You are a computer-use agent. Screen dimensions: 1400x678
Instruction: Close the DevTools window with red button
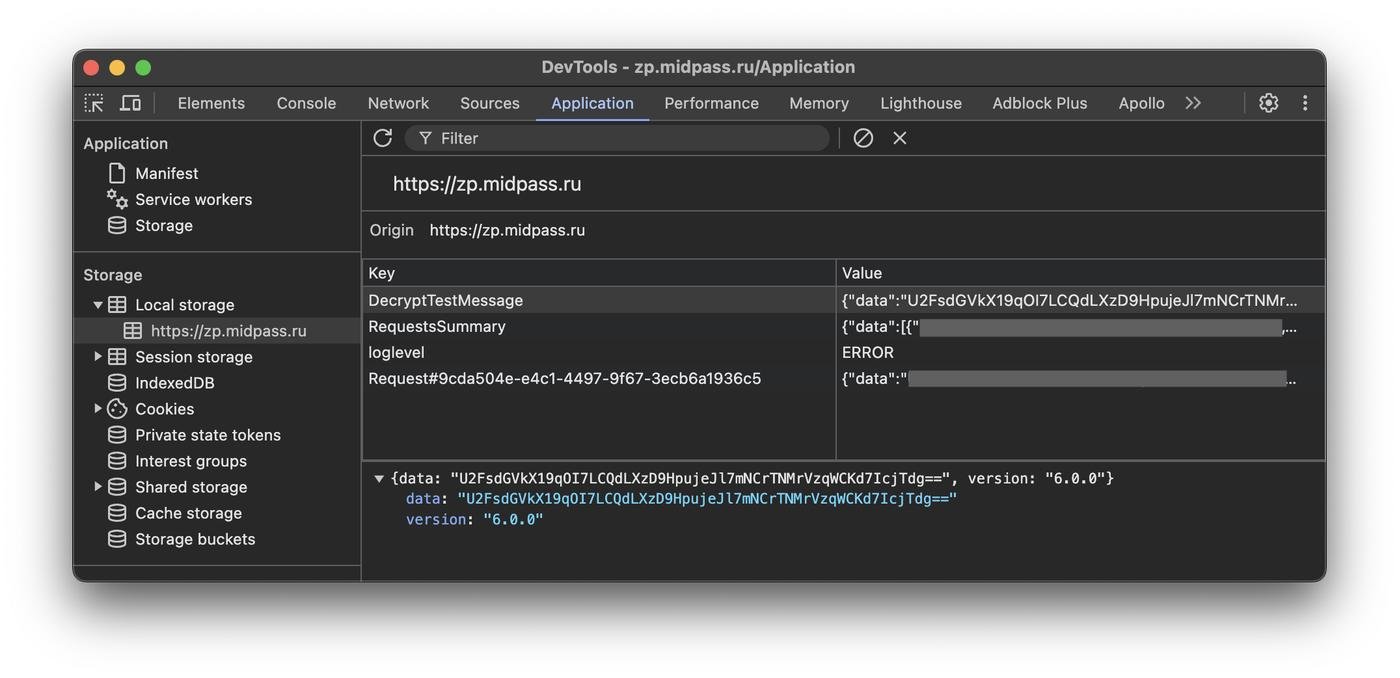point(91,67)
